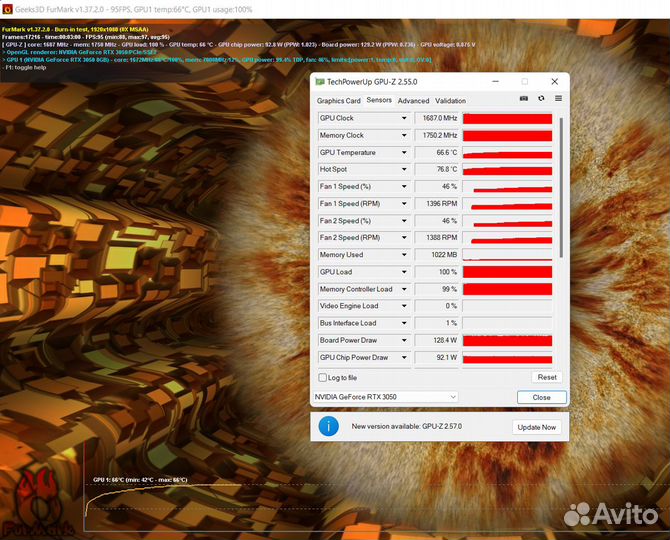Viewport: 670px width, 540px height.
Task: Select the Sensors tab
Action: pyautogui.click(x=379, y=100)
